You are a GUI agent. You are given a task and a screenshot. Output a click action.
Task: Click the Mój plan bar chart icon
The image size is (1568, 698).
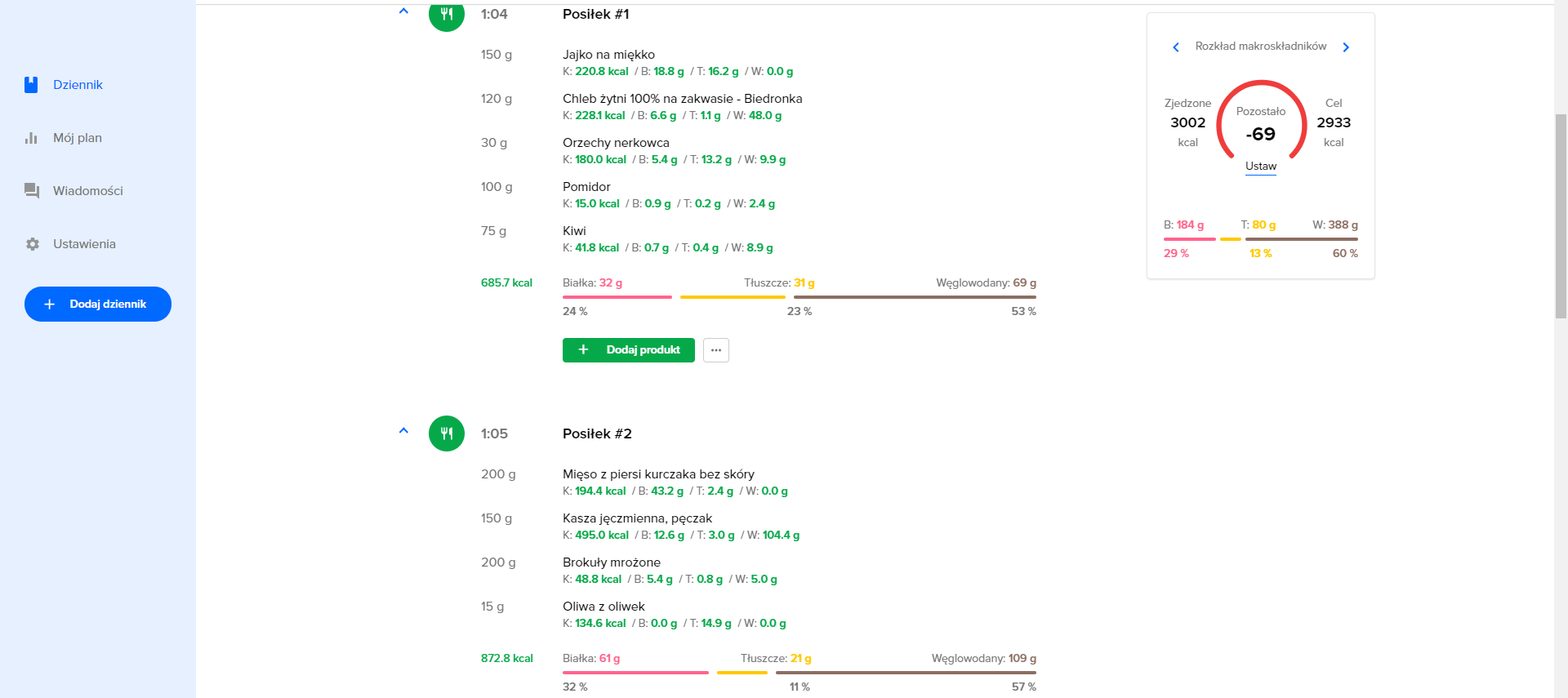(31, 138)
